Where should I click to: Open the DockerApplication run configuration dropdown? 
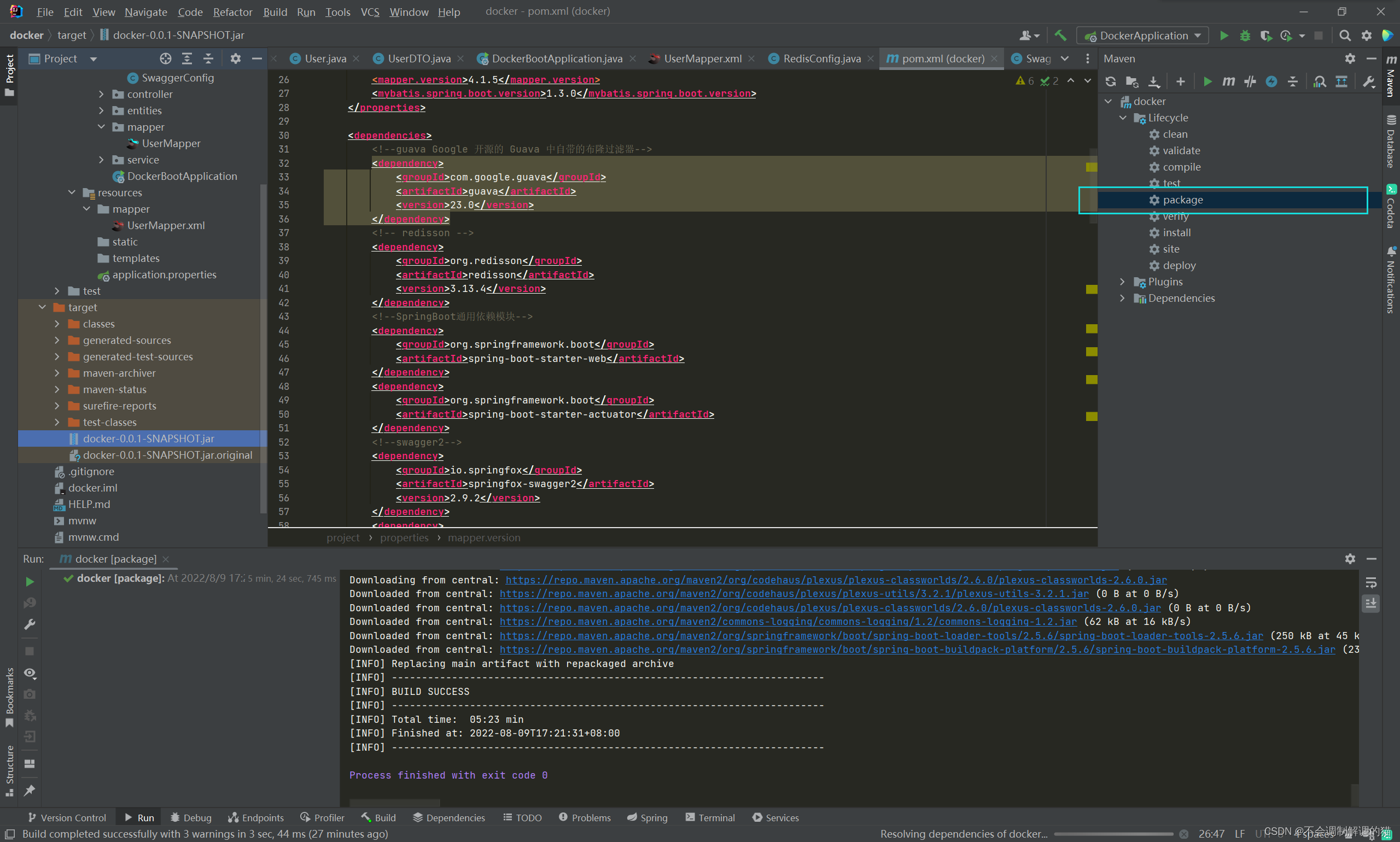tap(1142, 35)
